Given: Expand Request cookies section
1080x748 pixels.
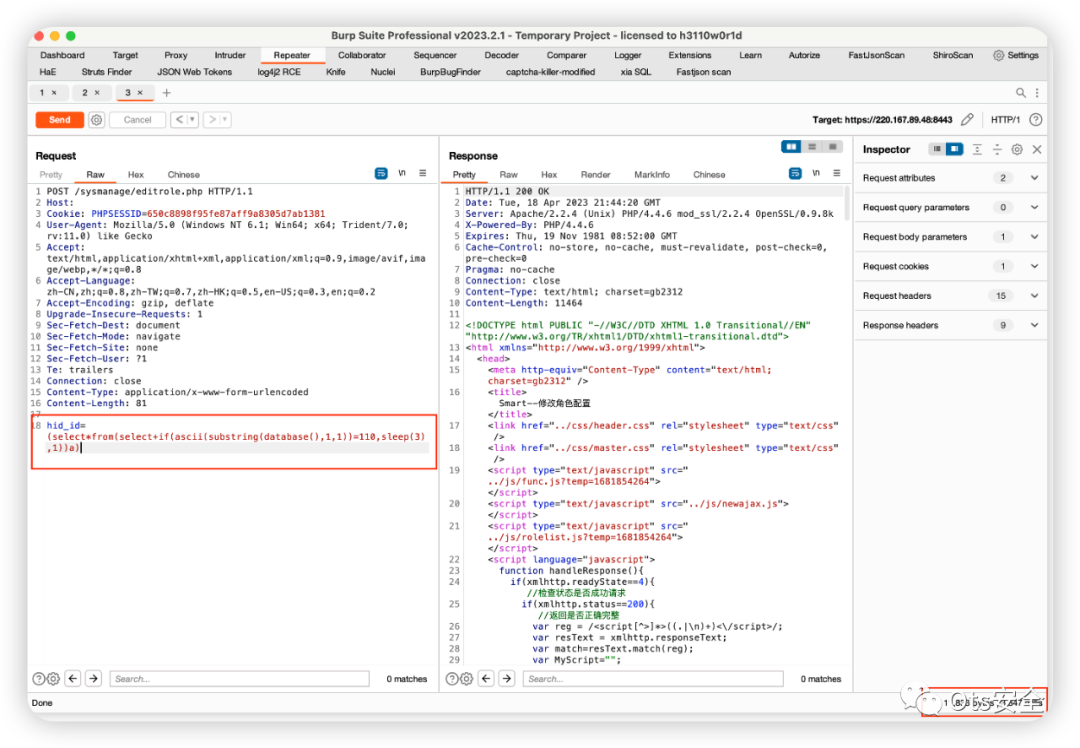Looking at the screenshot, I should pos(951,267).
